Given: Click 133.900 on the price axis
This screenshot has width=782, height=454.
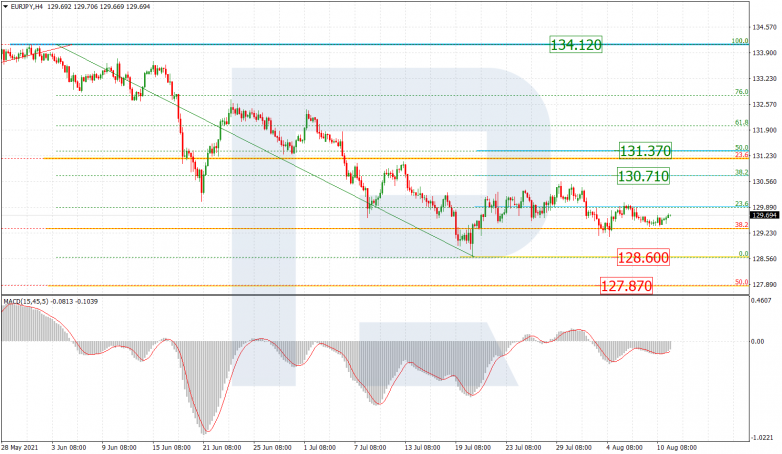Looking at the screenshot, I should (x=764, y=53).
